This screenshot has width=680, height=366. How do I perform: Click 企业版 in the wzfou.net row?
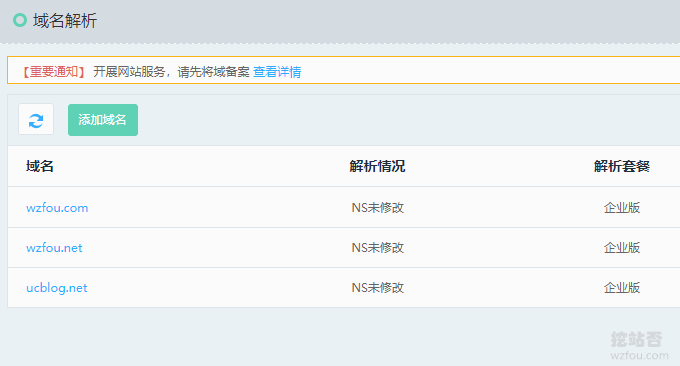(x=622, y=248)
